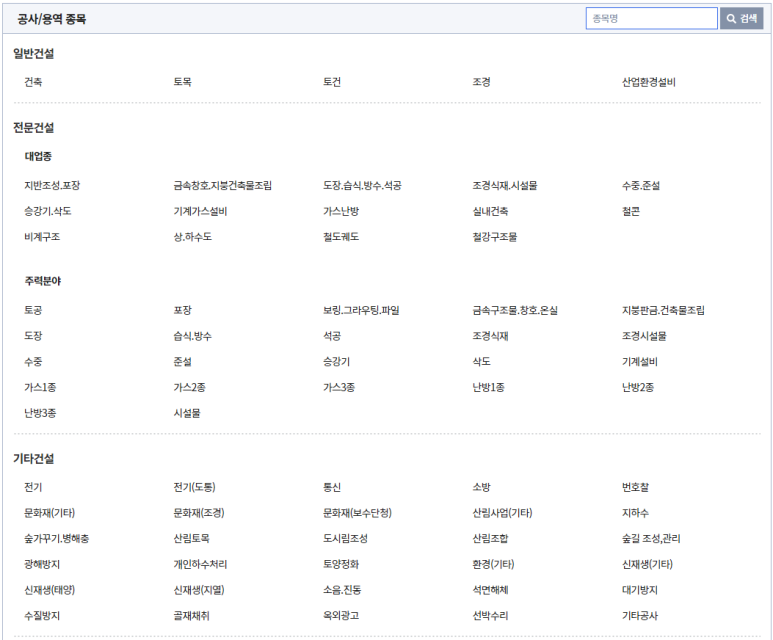Choose 승강기 item
This screenshot has width=773, height=640.
336,362
